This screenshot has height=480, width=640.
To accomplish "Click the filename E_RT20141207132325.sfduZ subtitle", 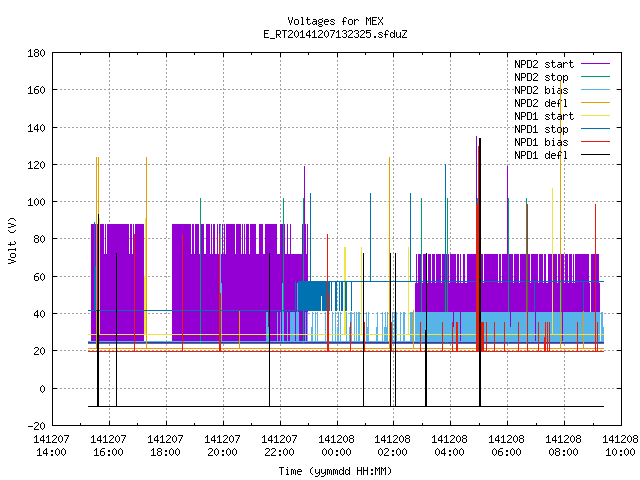I will (x=336, y=34).
